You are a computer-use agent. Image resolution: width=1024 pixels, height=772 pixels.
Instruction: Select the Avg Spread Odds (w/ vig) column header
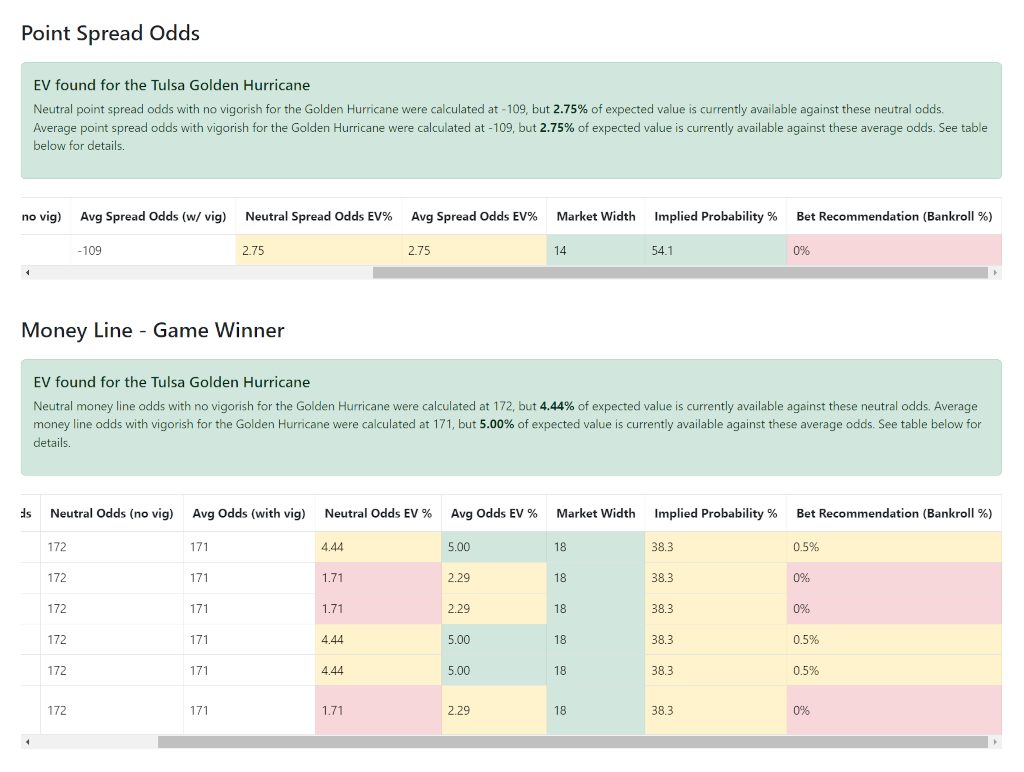tap(152, 216)
